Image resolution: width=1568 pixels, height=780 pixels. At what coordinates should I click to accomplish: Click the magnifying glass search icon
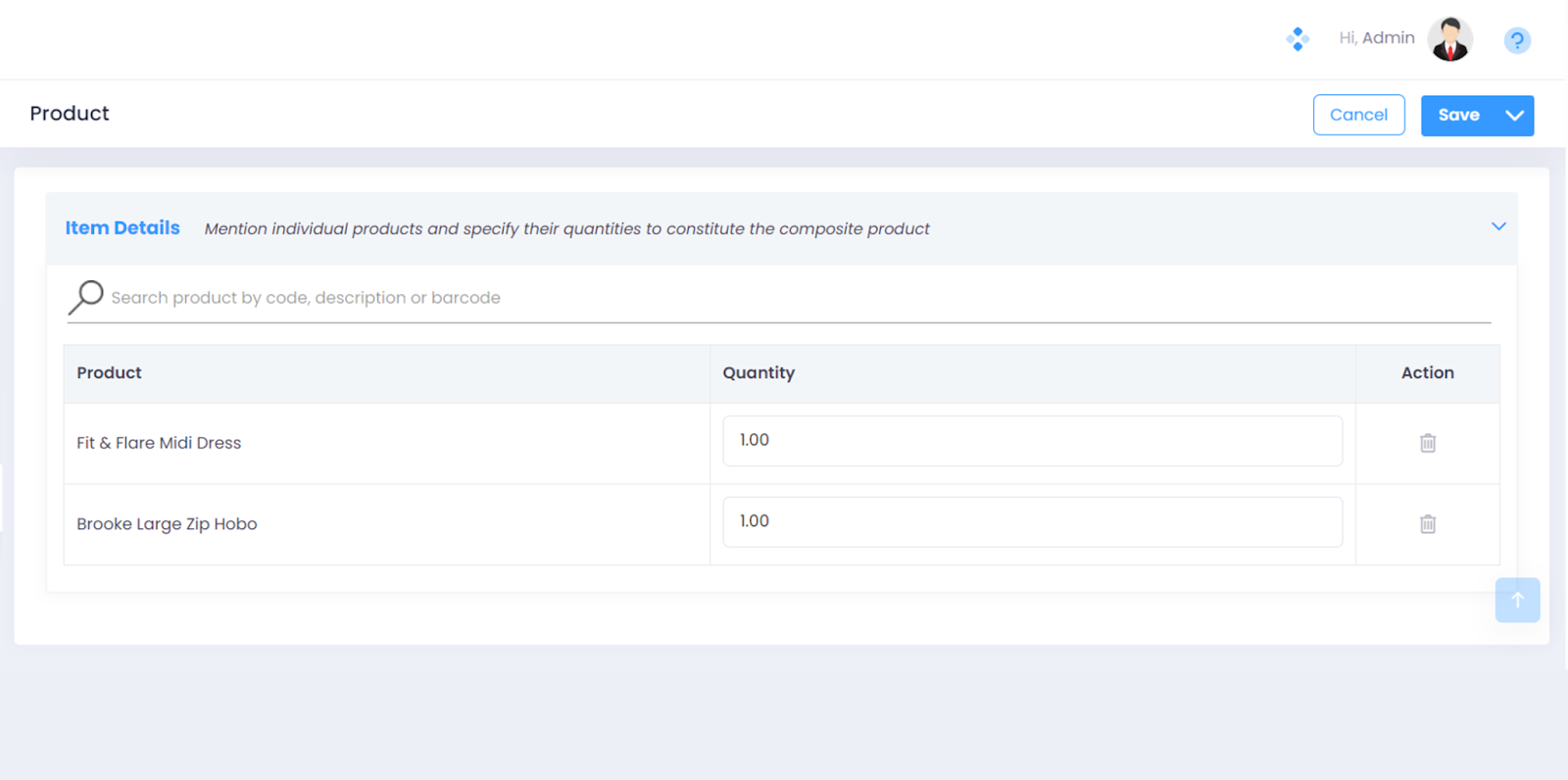click(x=86, y=297)
